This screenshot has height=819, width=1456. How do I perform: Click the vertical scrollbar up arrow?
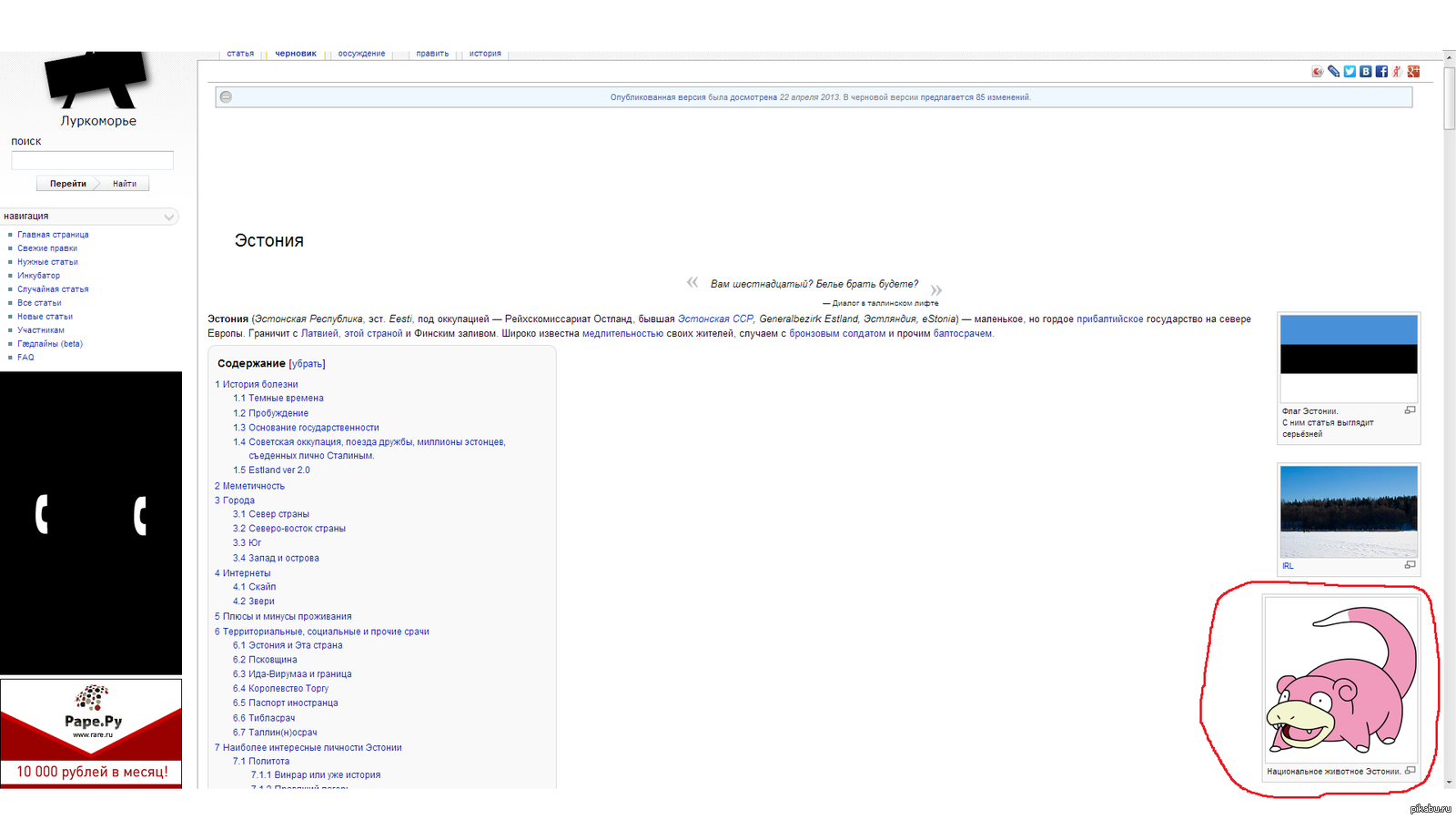click(1449, 58)
